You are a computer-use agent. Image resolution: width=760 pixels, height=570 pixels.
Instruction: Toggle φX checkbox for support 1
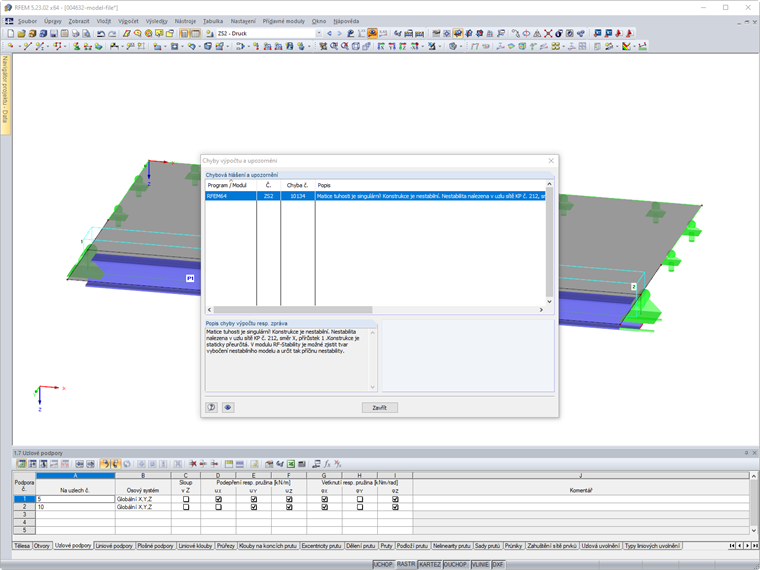[x=324, y=499]
